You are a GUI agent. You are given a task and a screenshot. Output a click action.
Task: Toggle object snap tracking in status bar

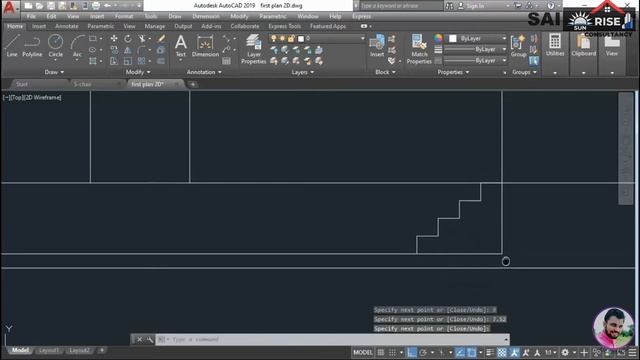coord(460,352)
